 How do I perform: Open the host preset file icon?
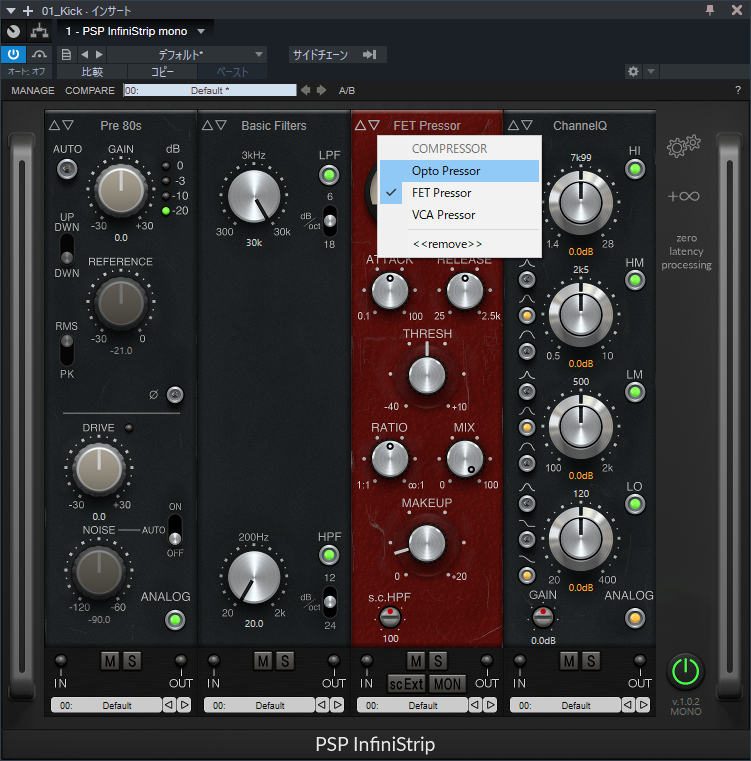[66, 54]
